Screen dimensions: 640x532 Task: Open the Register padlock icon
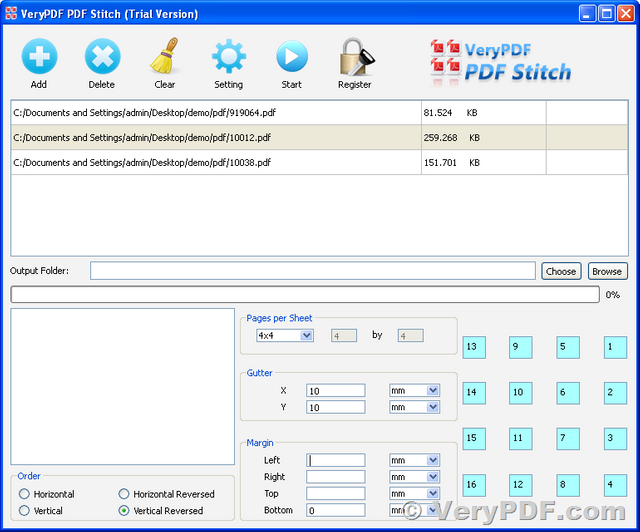point(356,57)
